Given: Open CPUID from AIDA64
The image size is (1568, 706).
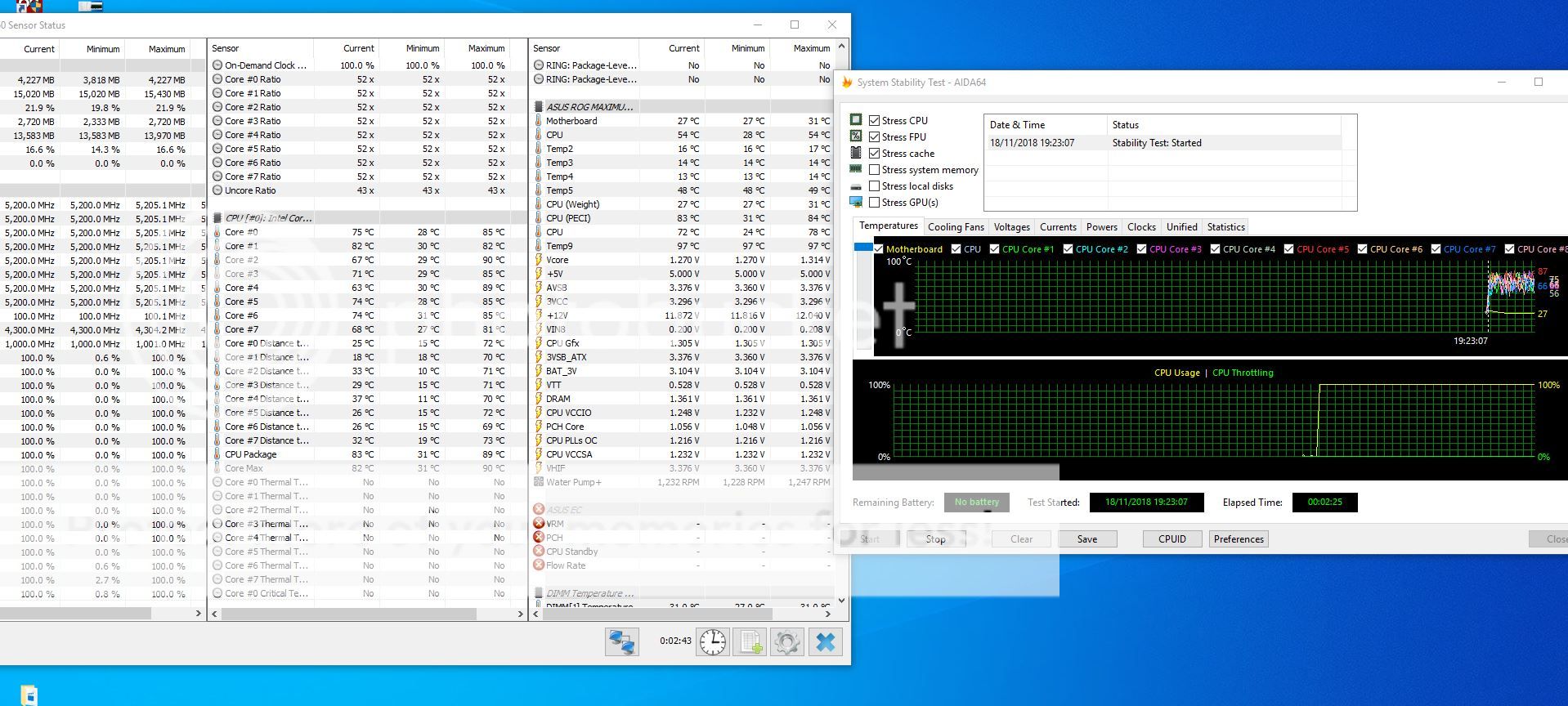Looking at the screenshot, I should point(1172,539).
